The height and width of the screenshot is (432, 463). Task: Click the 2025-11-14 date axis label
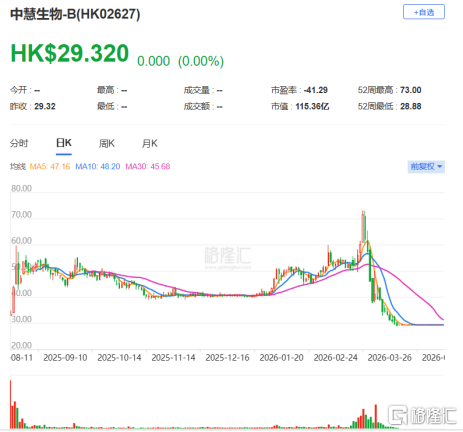click(x=173, y=358)
